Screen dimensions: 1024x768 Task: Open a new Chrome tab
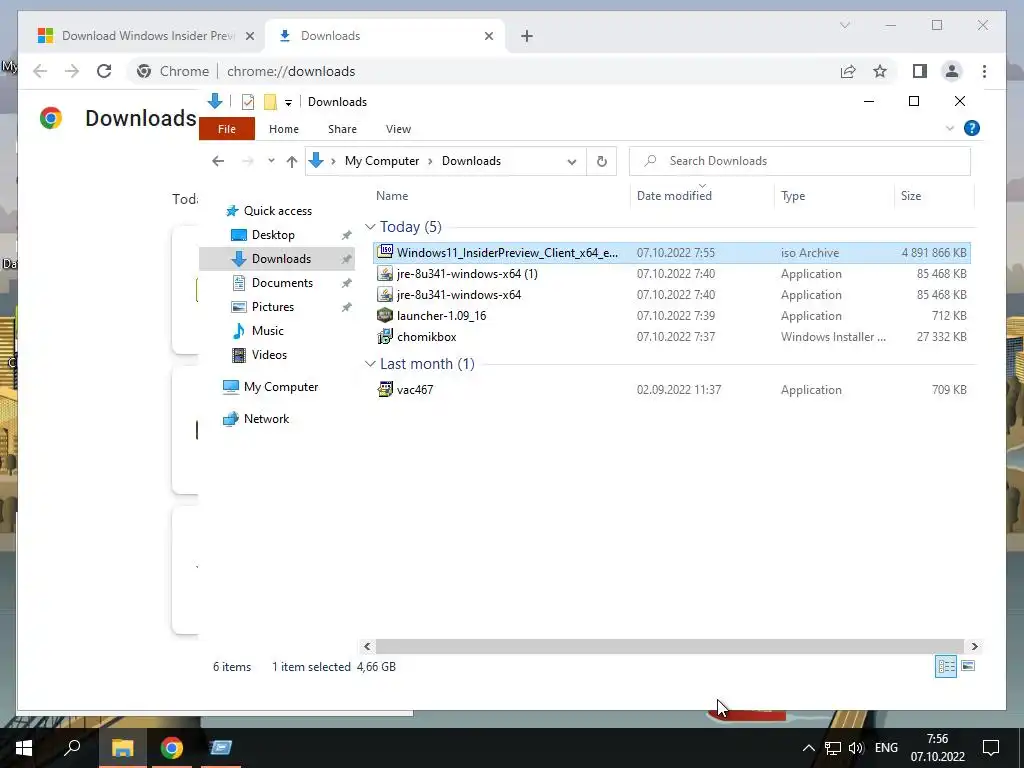click(x=527, y=36)
